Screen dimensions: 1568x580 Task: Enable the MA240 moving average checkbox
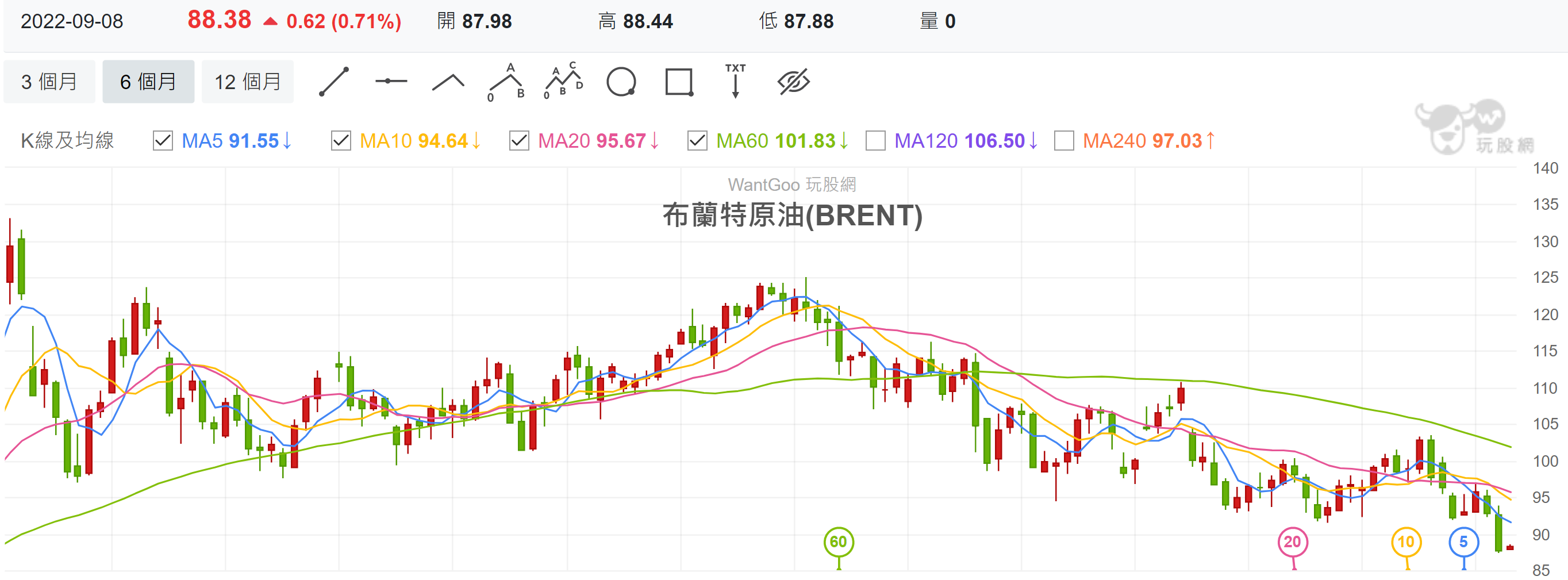(1064, 141)
